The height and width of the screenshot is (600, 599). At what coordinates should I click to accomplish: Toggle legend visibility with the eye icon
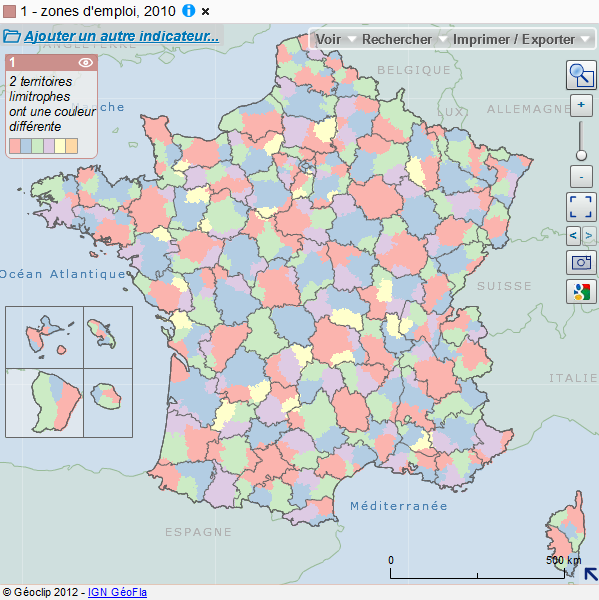[85, 62]
